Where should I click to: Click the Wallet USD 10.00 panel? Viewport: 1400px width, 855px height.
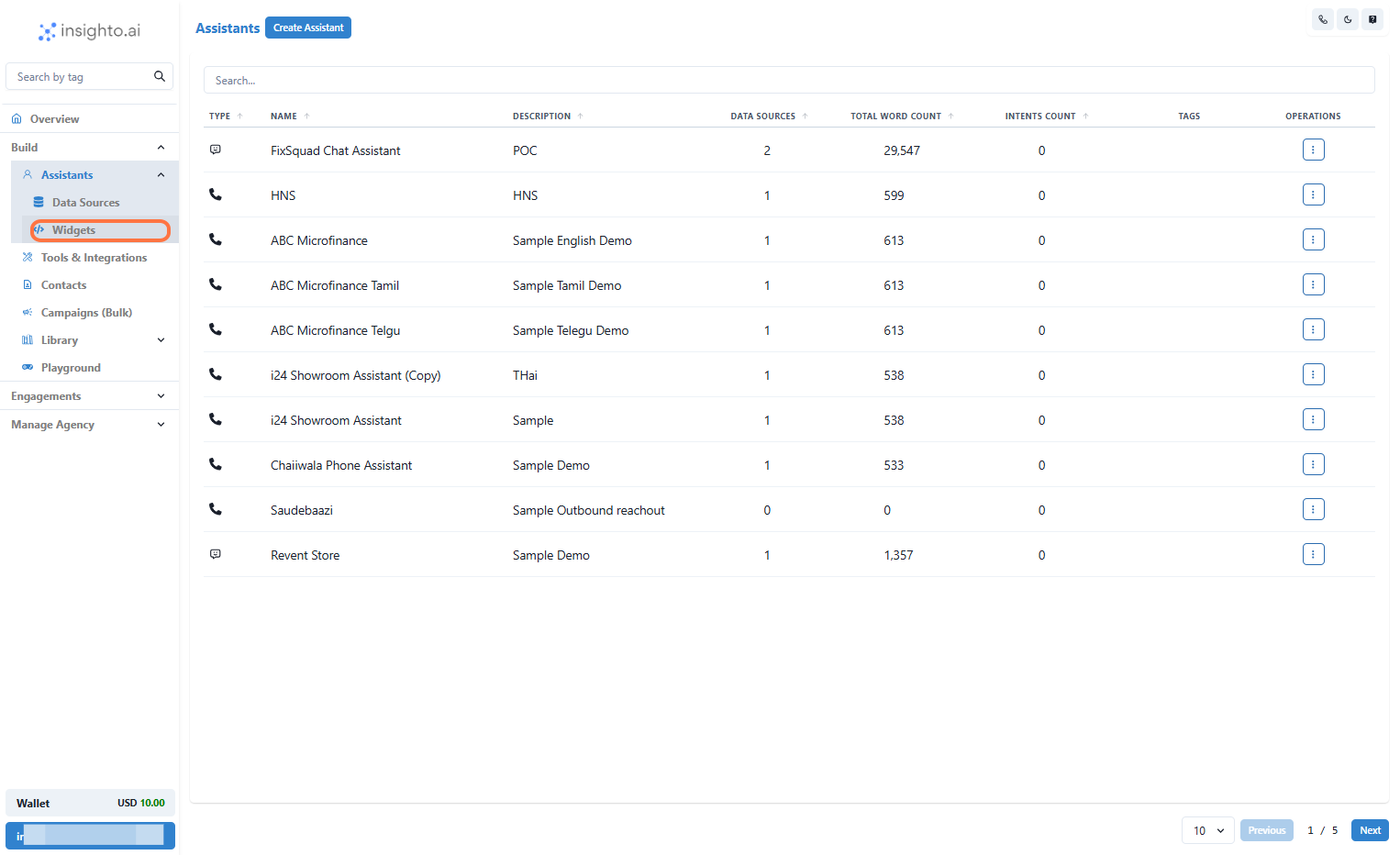point(90,803)
